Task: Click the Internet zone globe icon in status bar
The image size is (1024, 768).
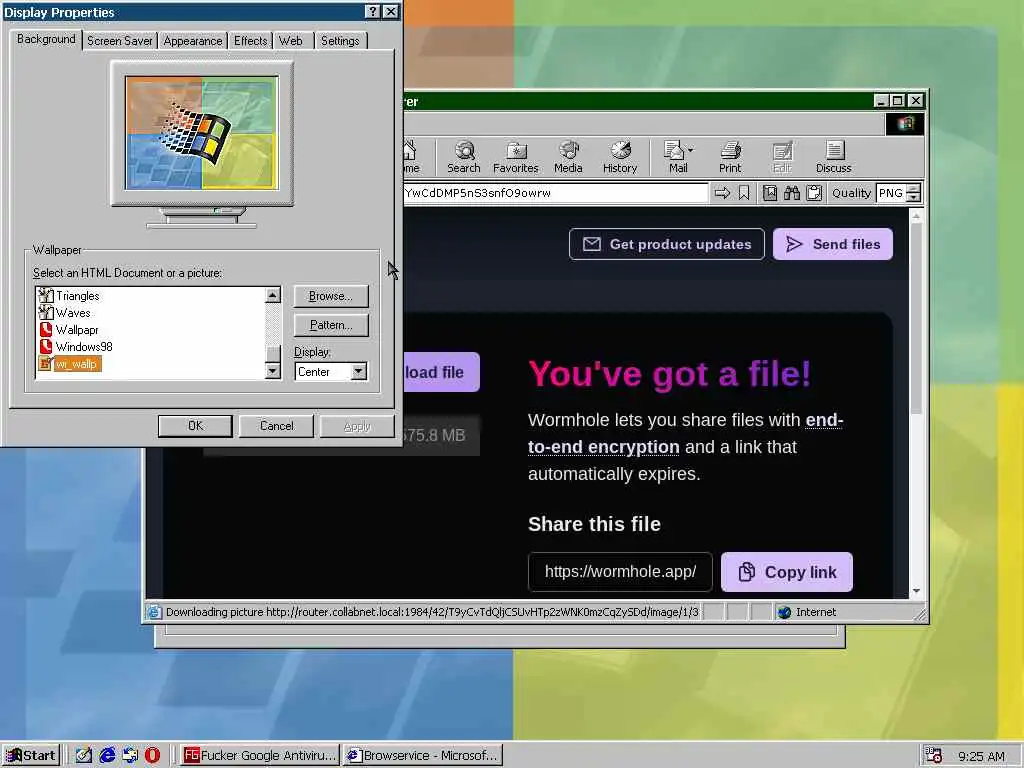Action: pos(784,612)
